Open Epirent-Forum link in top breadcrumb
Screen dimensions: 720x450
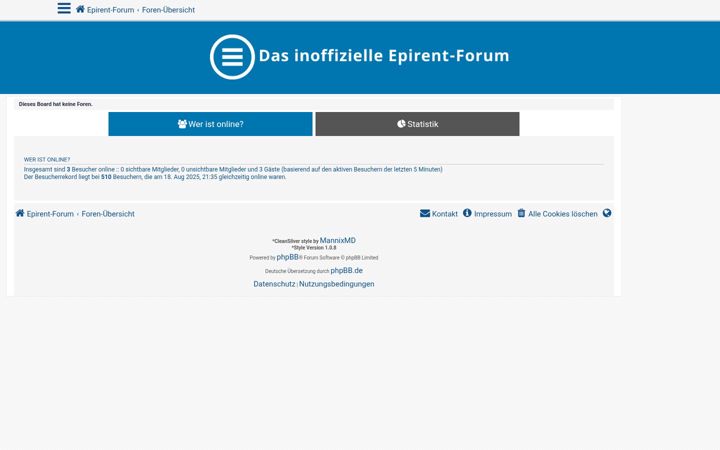click(110, 10)
